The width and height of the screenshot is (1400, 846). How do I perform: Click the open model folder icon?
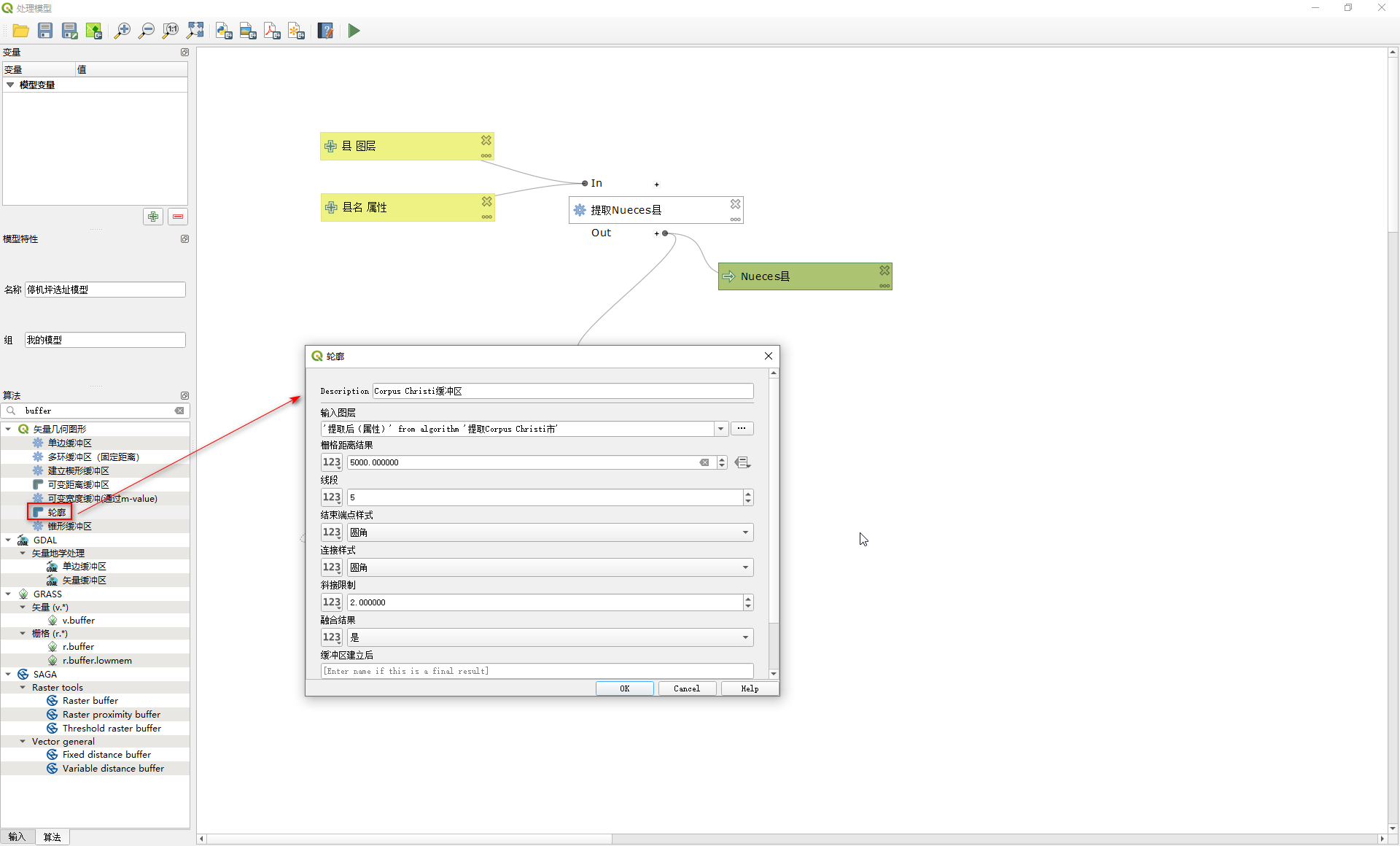(20, 31)
